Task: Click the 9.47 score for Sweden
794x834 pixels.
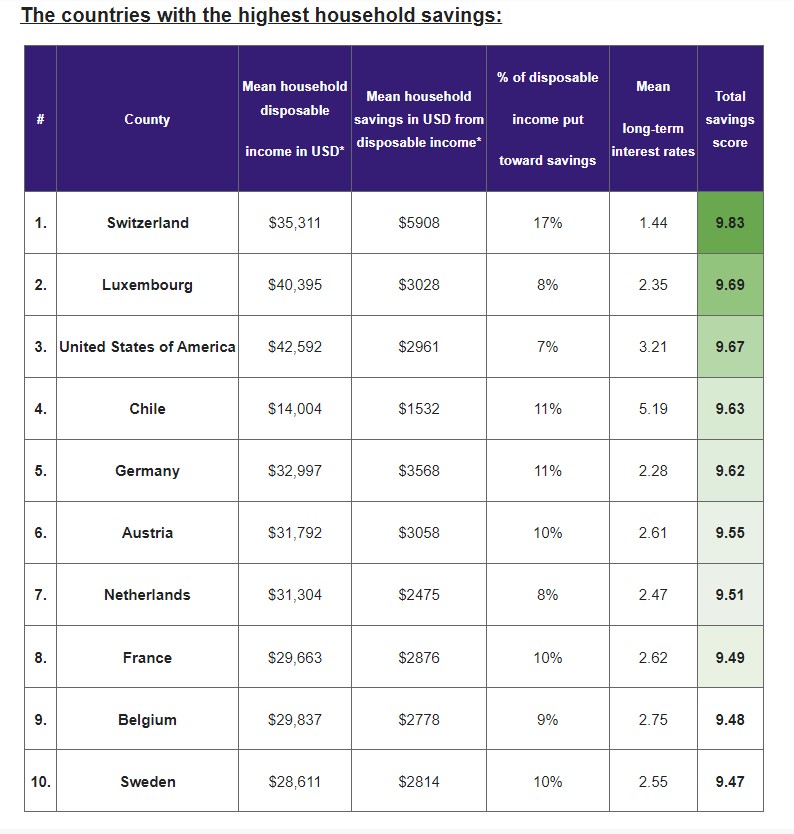Action: point(730,782)
